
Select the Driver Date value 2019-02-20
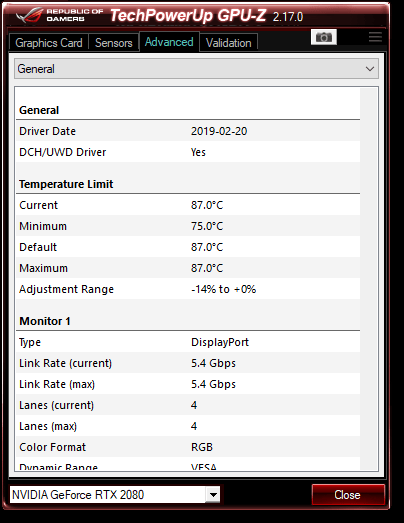click(x=219, y=131)
